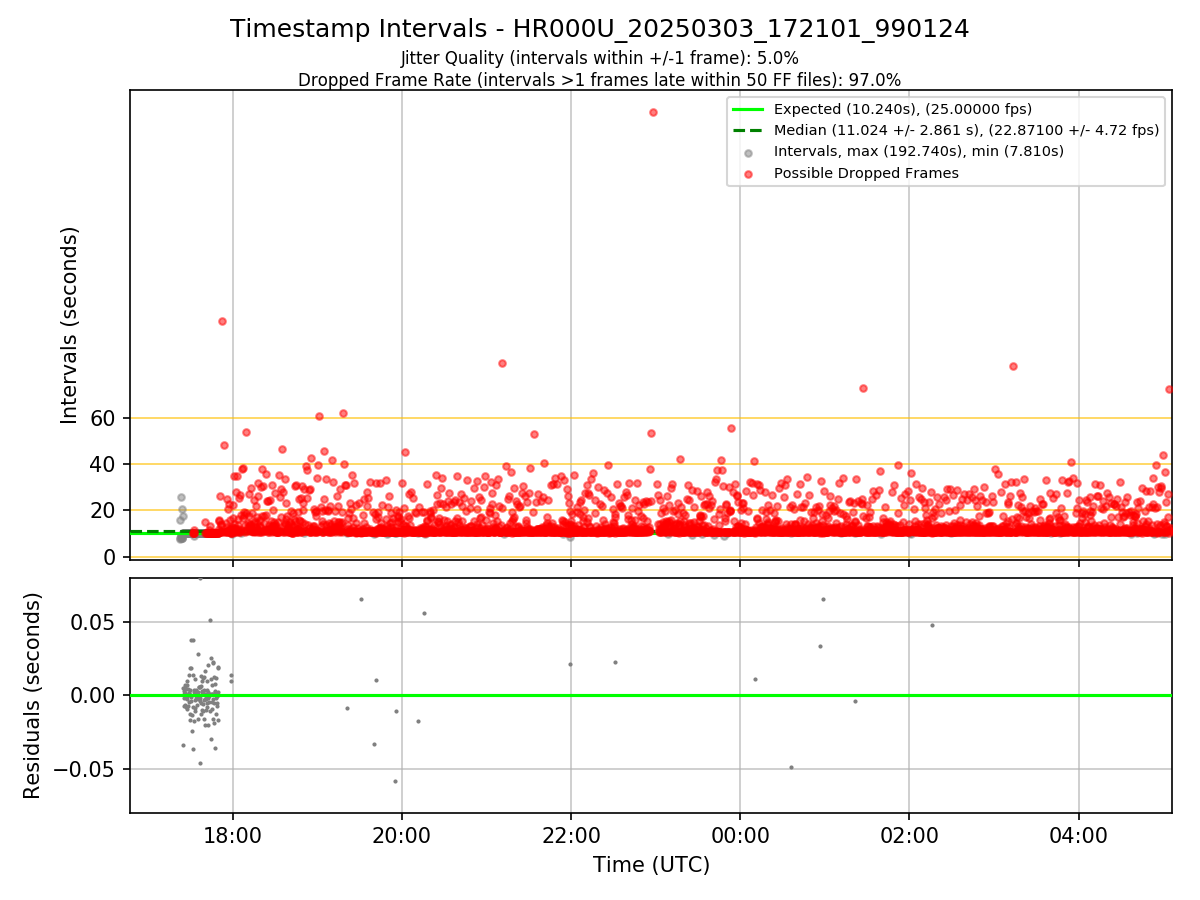Click the gray dot Intervals legend marker
Viewport: 1200px width, 900px height.
pos(748,152)
